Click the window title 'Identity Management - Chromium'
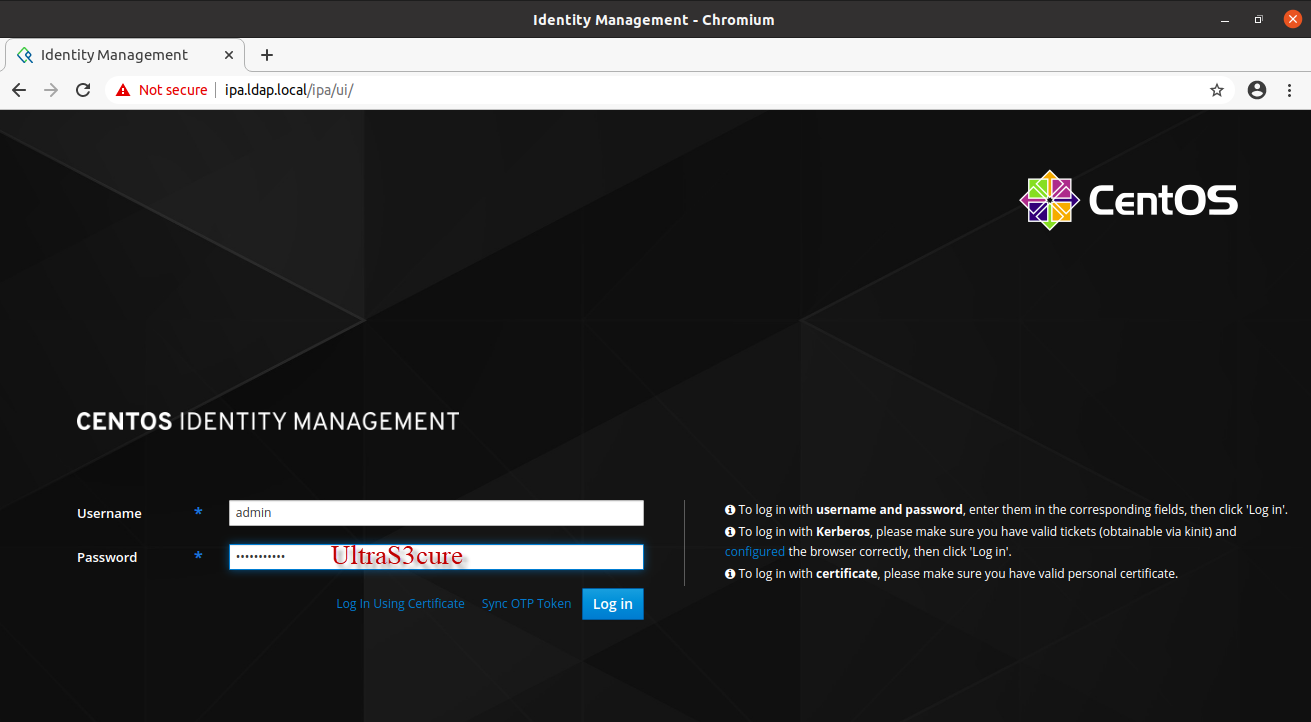Screen dimensions: 1311x722 [x=654, y=19]
